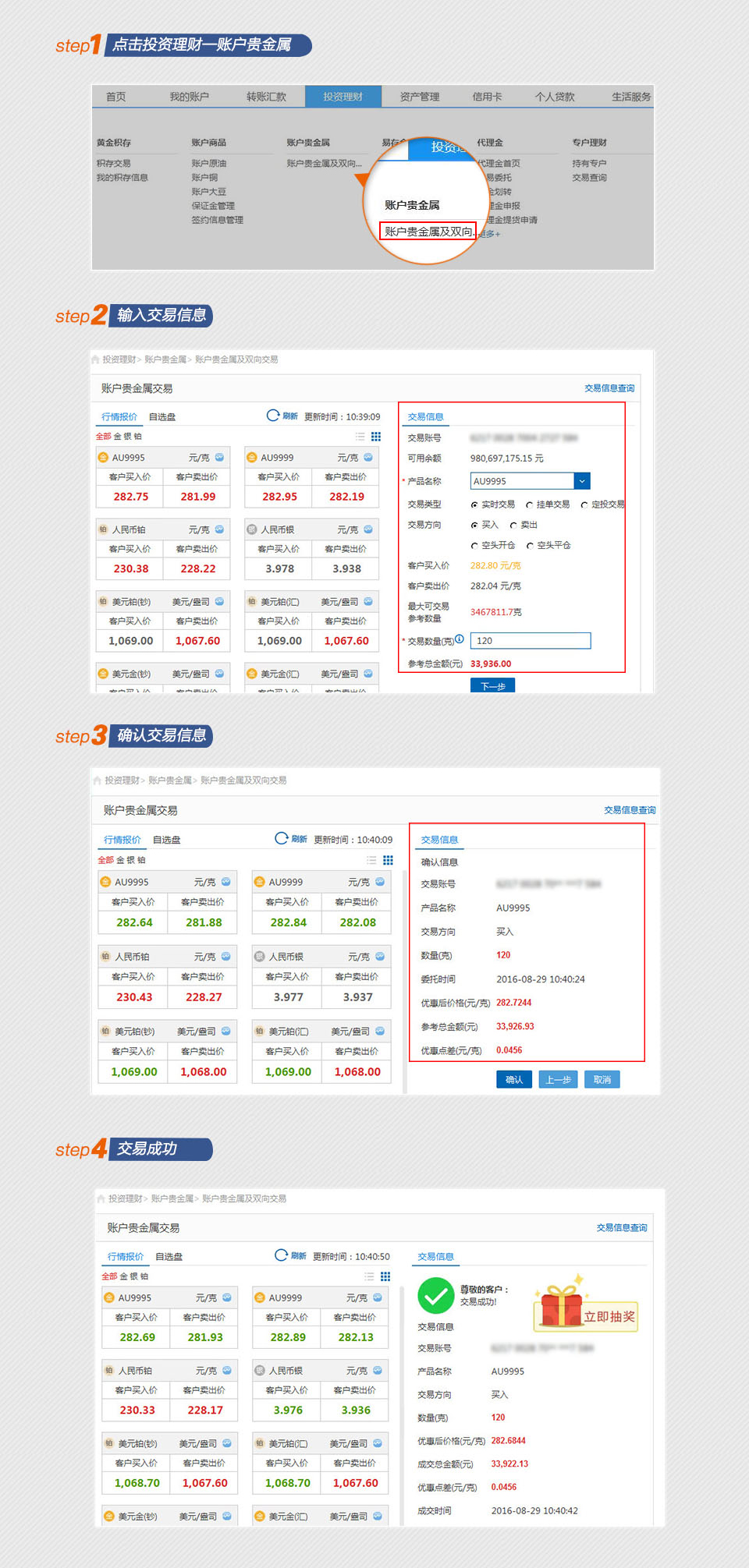Click the info icon next to 交易数量(克)
The width and height of the screenshot is (749, 1568).
tap(460, 639)
